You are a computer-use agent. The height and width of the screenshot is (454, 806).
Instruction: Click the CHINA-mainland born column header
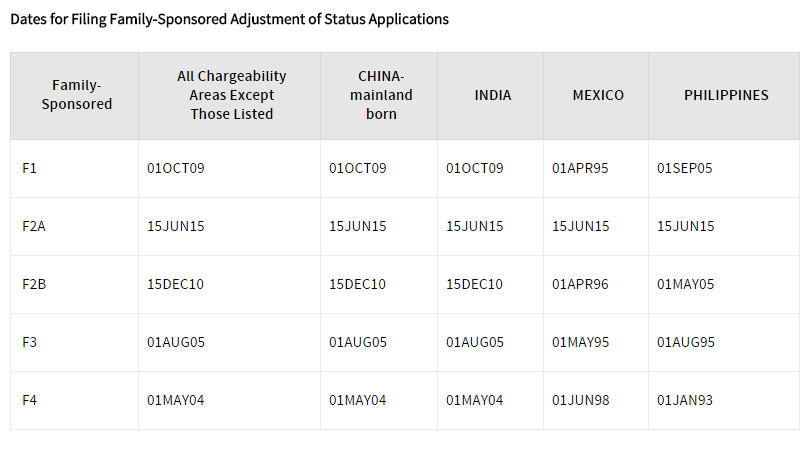(x=381, y=95)
